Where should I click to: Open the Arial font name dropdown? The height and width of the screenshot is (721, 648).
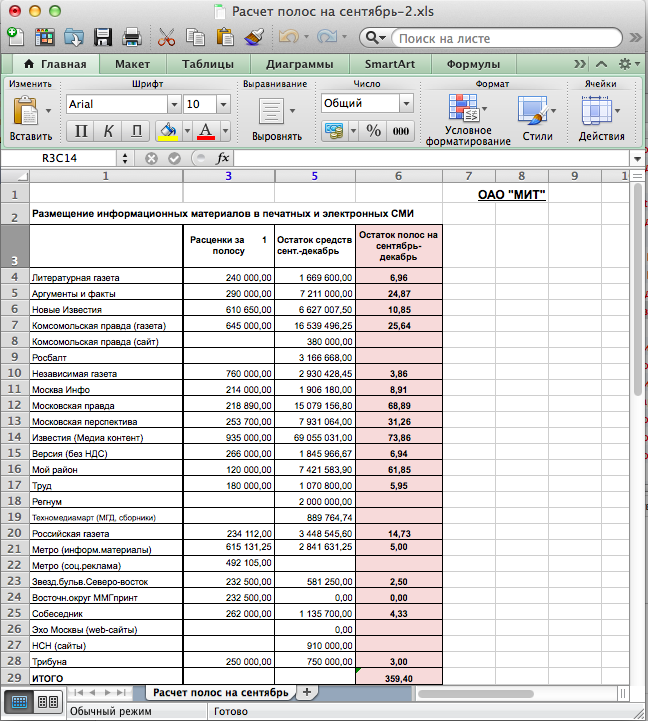click(174, 104)
